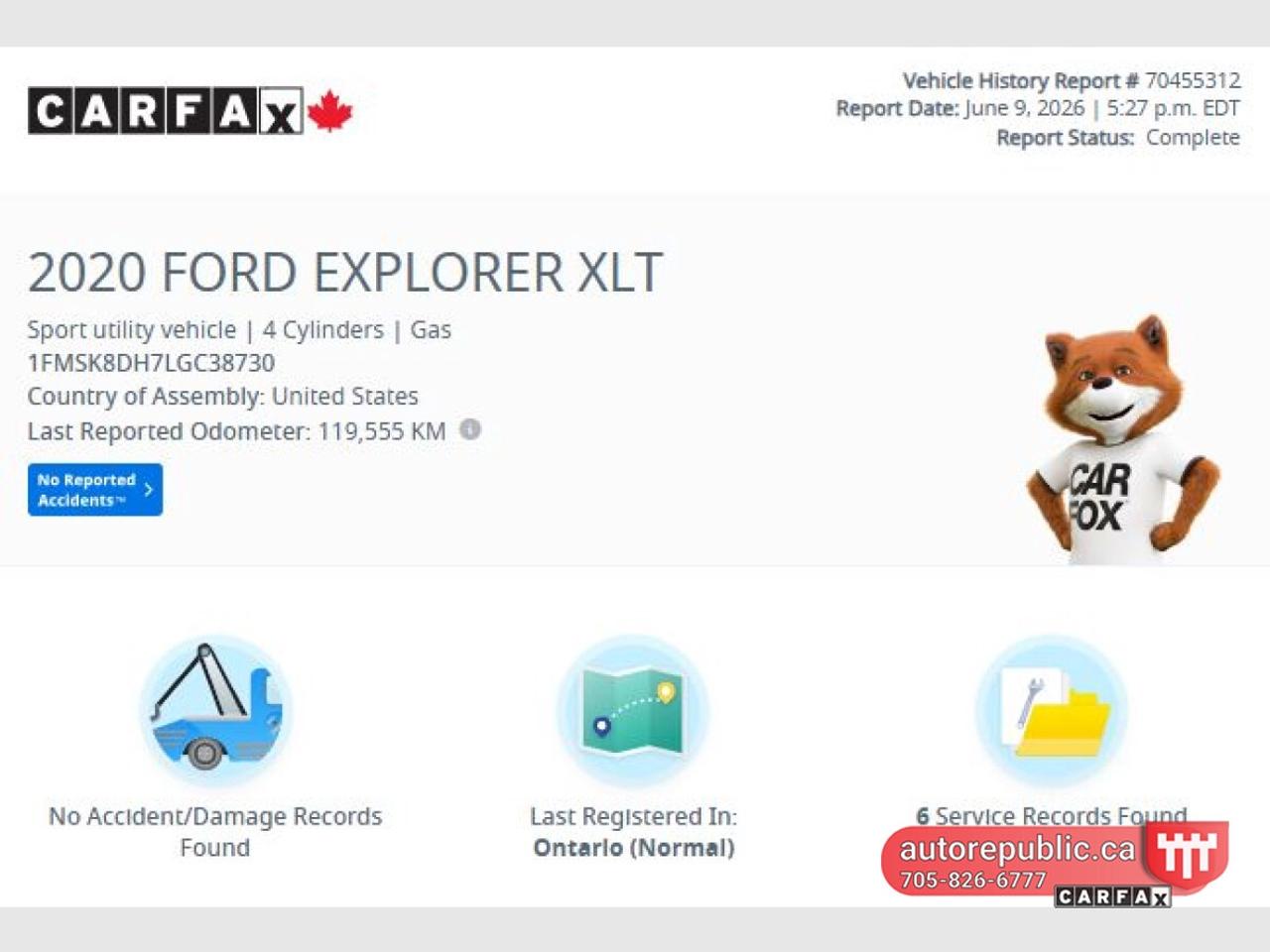Open the No Reported Accidents badge
The height and width of the screenshot is (952, 1270).
click(95, 490)
